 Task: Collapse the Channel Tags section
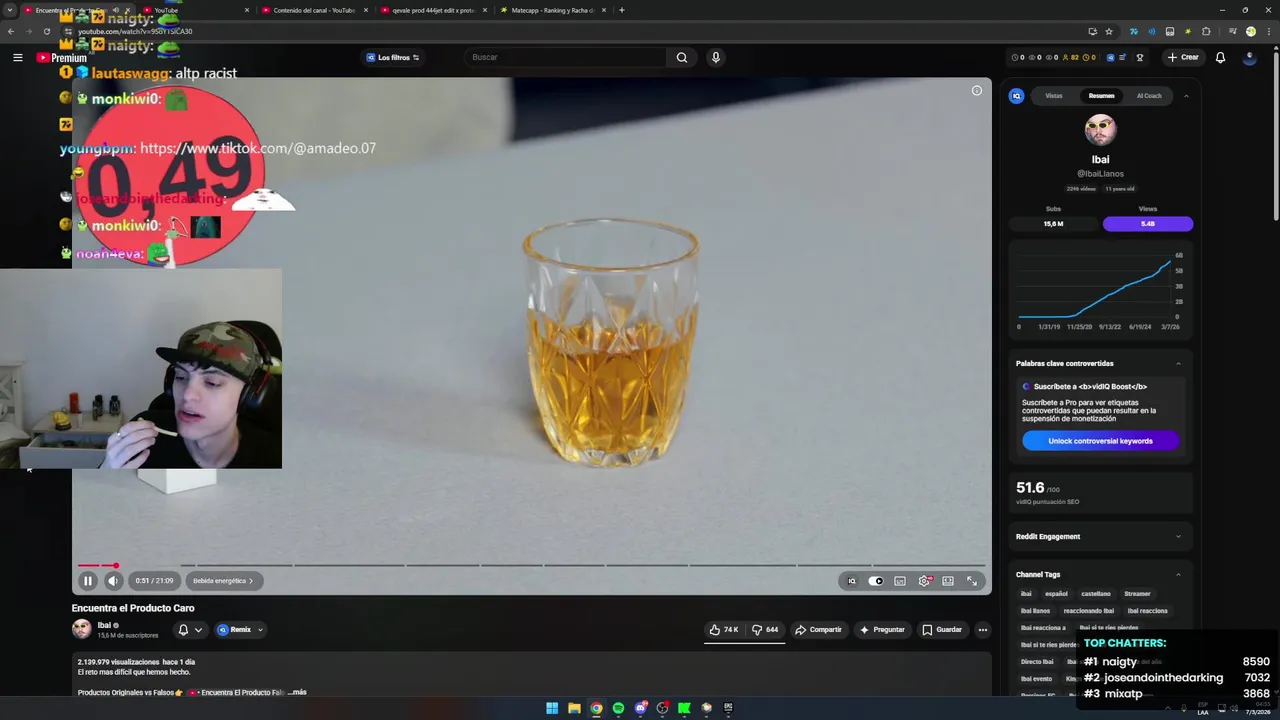click(1178, 574)
